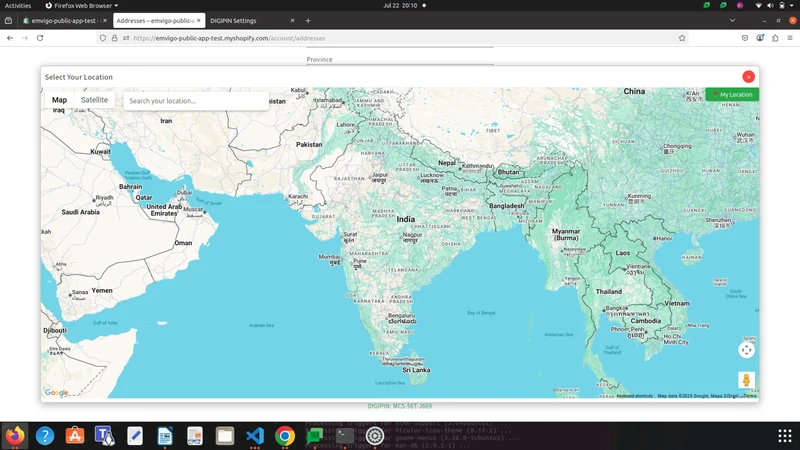Open the text editor pencil icon in dock
800x450 pixels.
[135, 436]
